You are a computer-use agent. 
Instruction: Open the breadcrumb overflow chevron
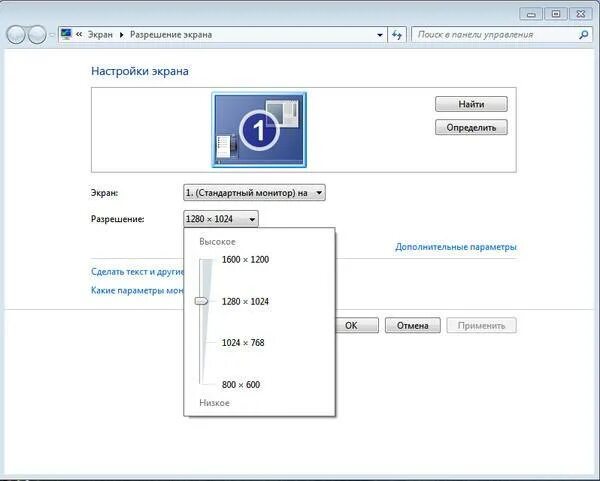coord(79,34)
